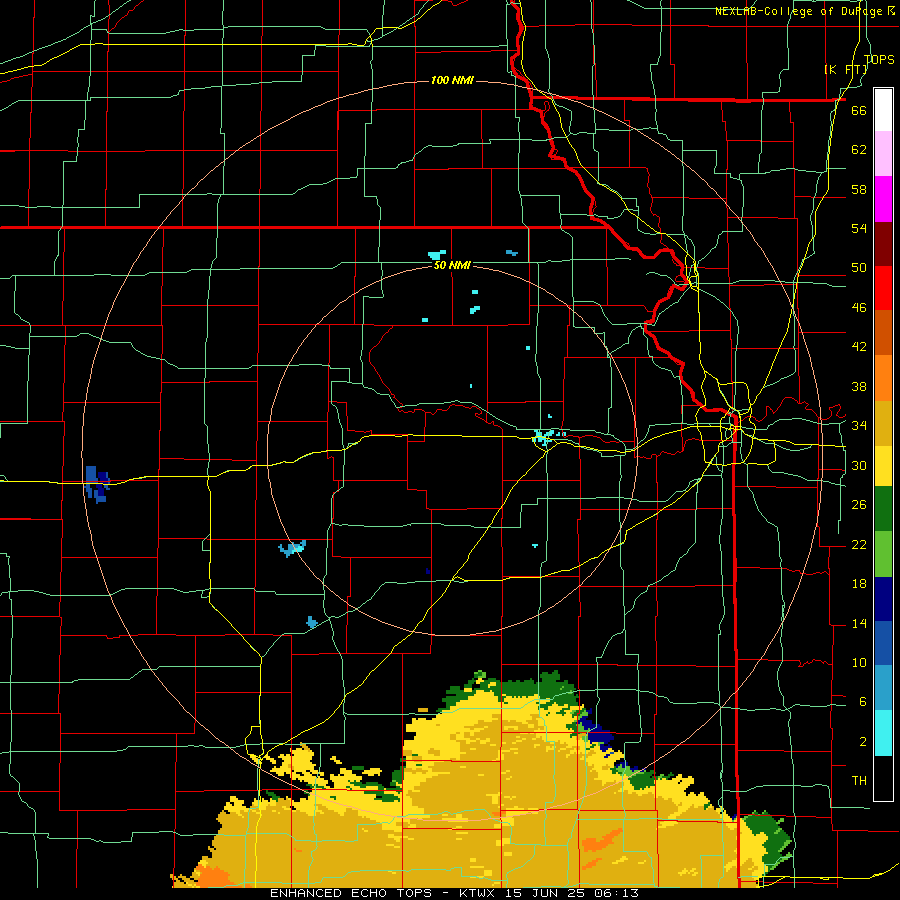Viewport: 900px width, 900px height.
Task: Click the '6' legend value
Action: tap(863, 702)
